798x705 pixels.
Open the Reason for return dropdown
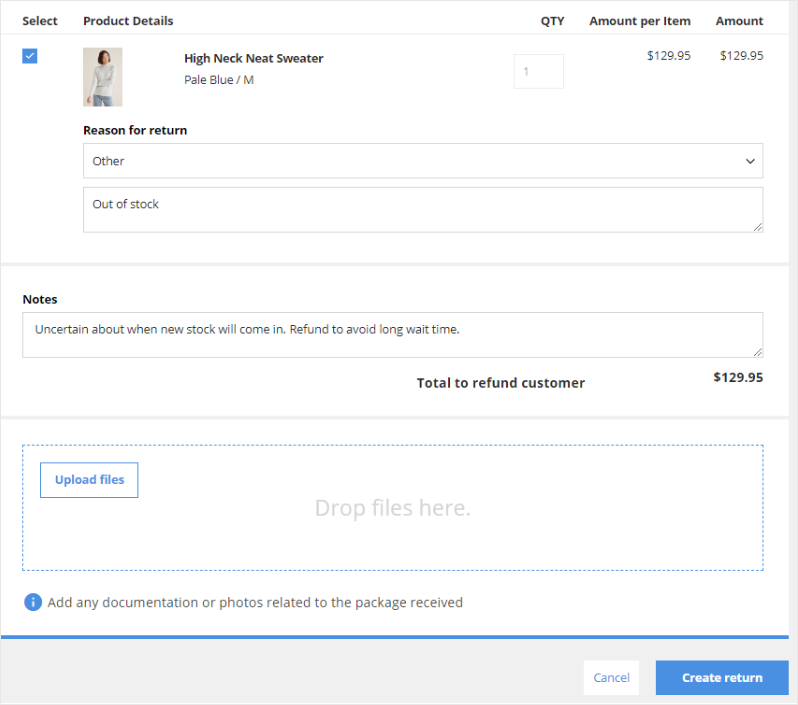coord(423,161)
